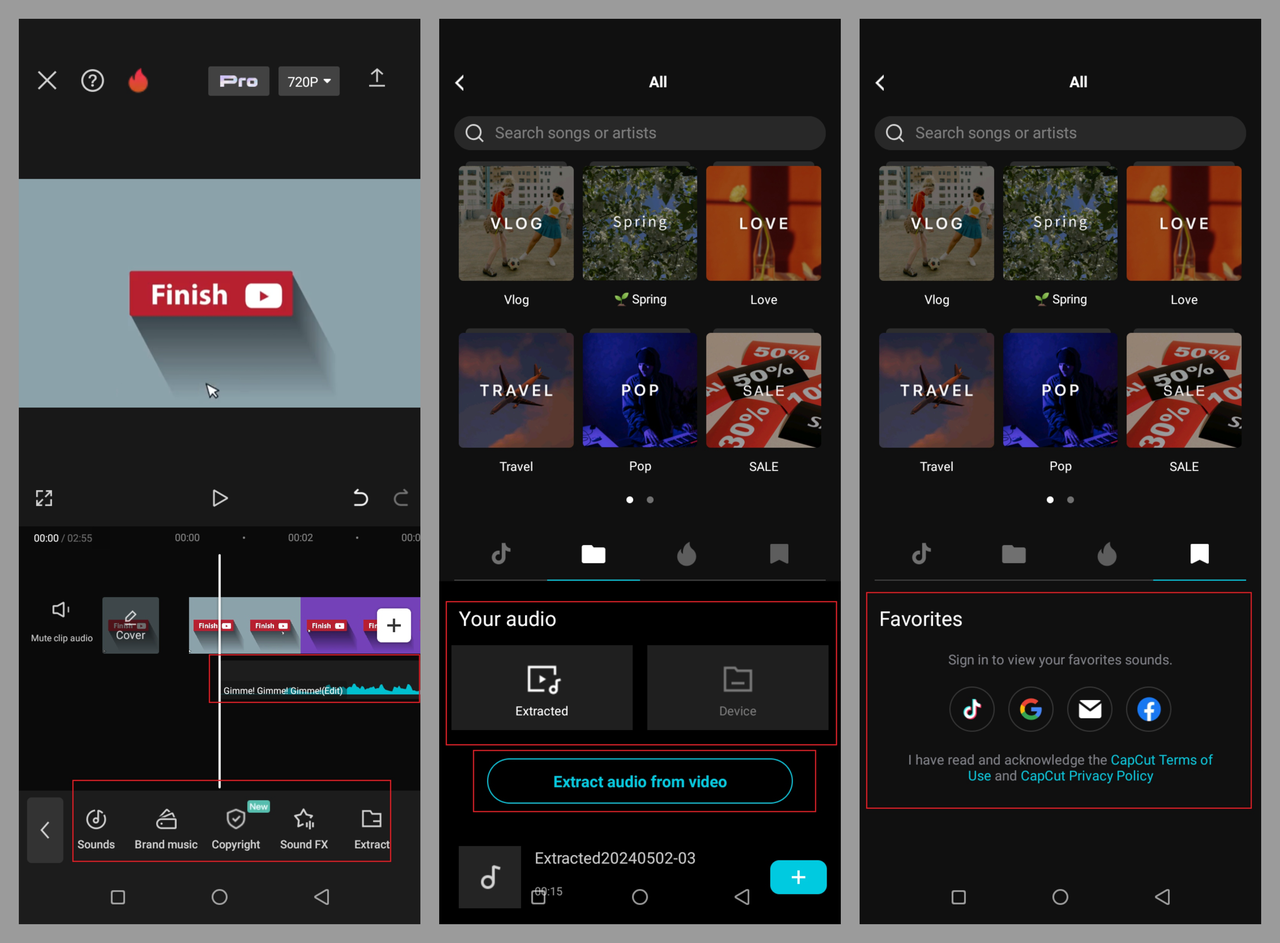Open the trending flame sounds tab
1280x943 pixels.
[686, 554]
